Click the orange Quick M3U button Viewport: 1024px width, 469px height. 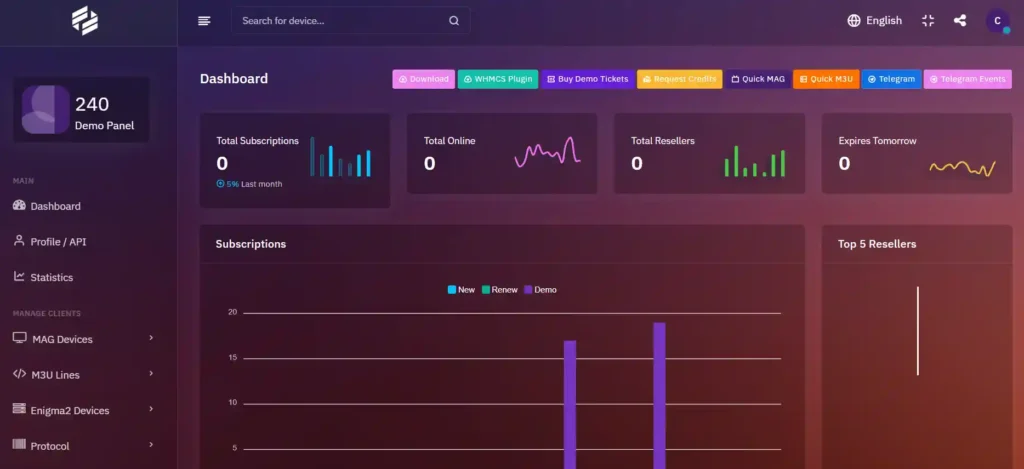click(x=826, y=79)
